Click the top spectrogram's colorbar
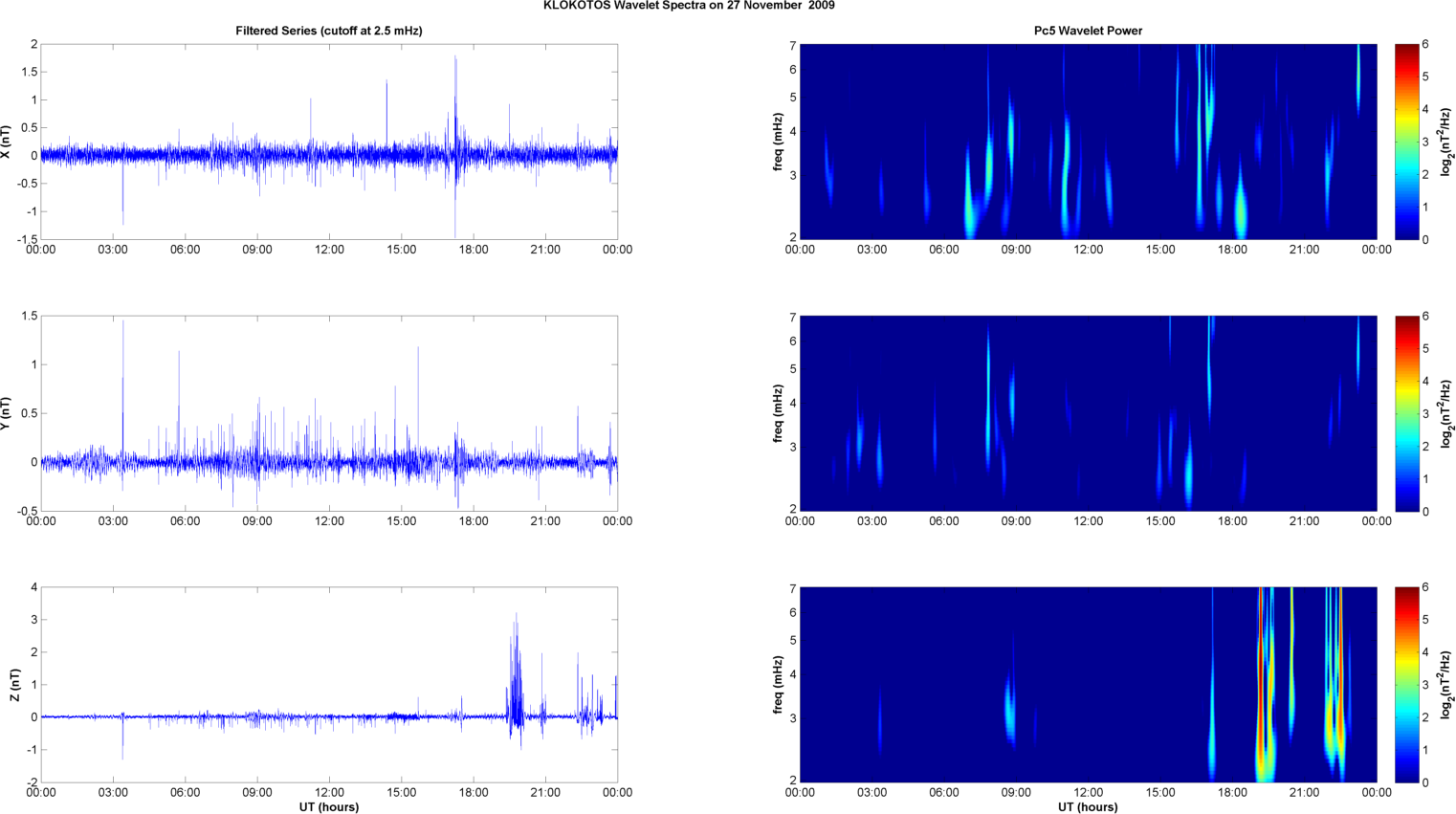Screen dimensions: 1456x814 point(1406,142)
